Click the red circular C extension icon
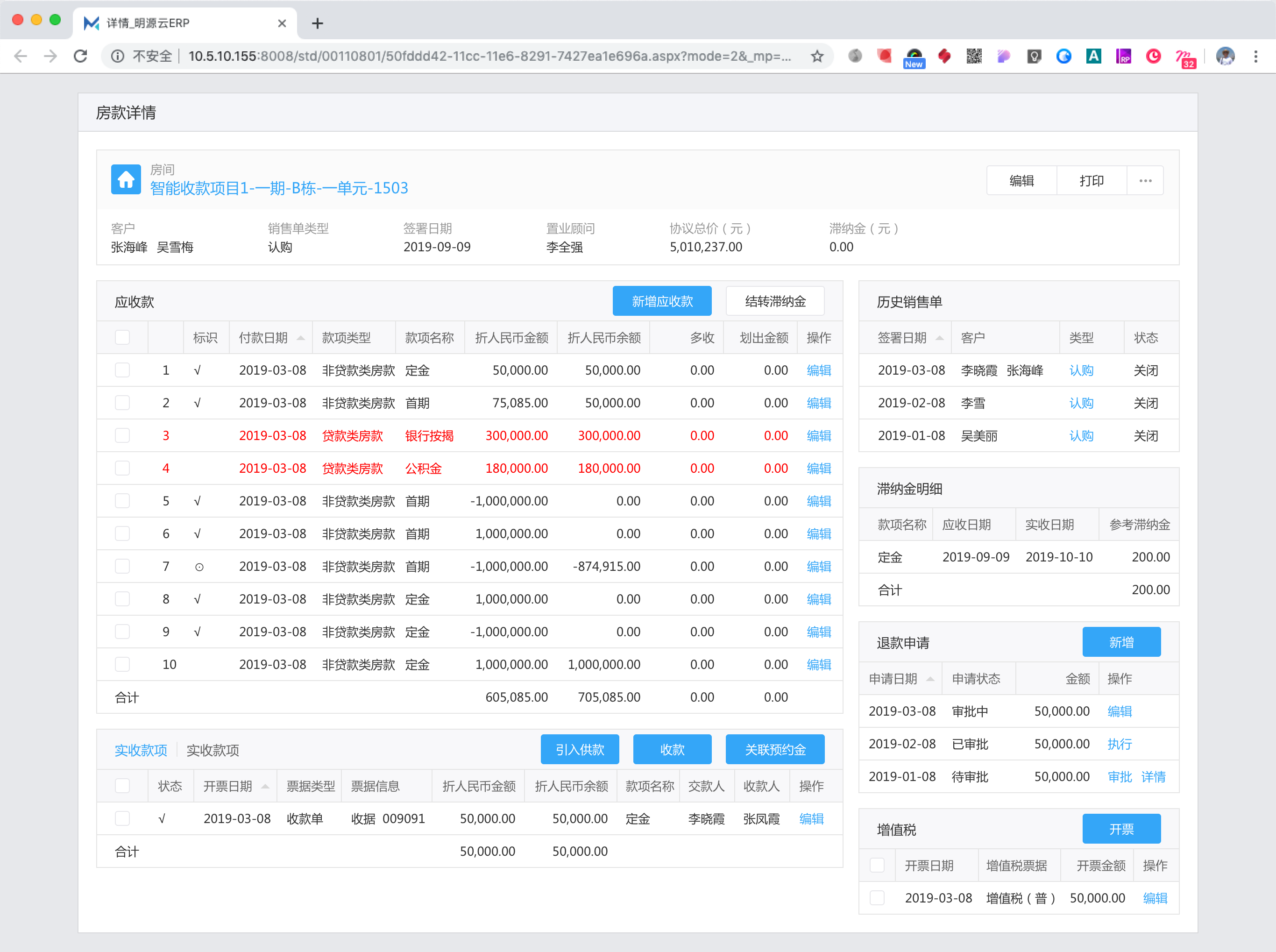The image size is (1276, 952). click(x=1153, y=56)
